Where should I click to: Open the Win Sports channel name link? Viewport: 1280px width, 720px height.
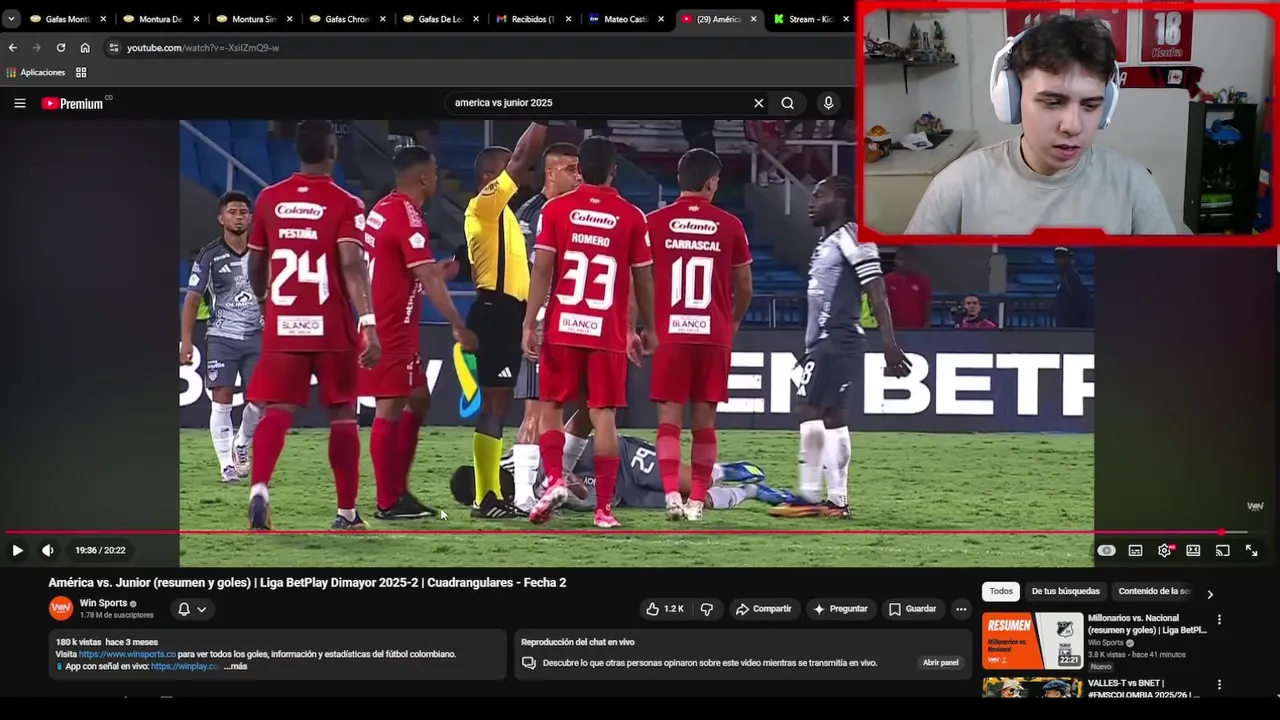point(103,603)
